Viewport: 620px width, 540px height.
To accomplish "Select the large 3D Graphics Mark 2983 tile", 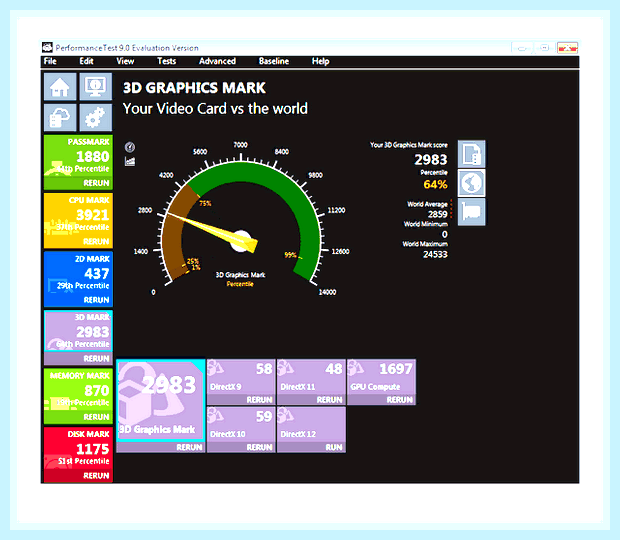I will pyautogui.click(x=161, y=400).
